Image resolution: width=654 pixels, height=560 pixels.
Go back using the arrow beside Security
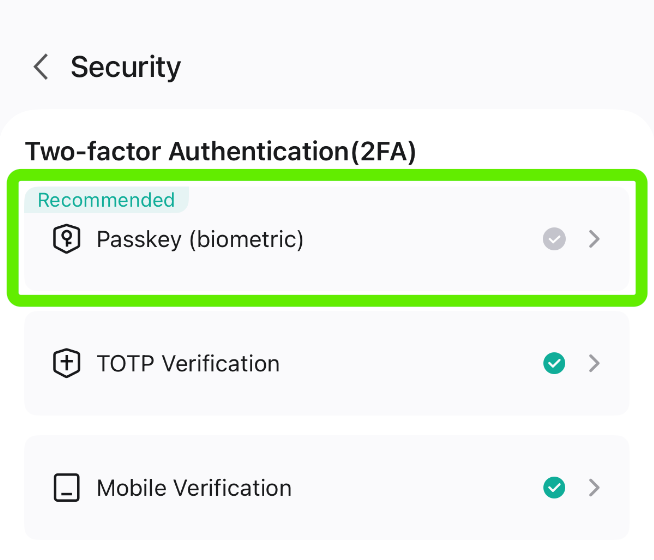41,67
